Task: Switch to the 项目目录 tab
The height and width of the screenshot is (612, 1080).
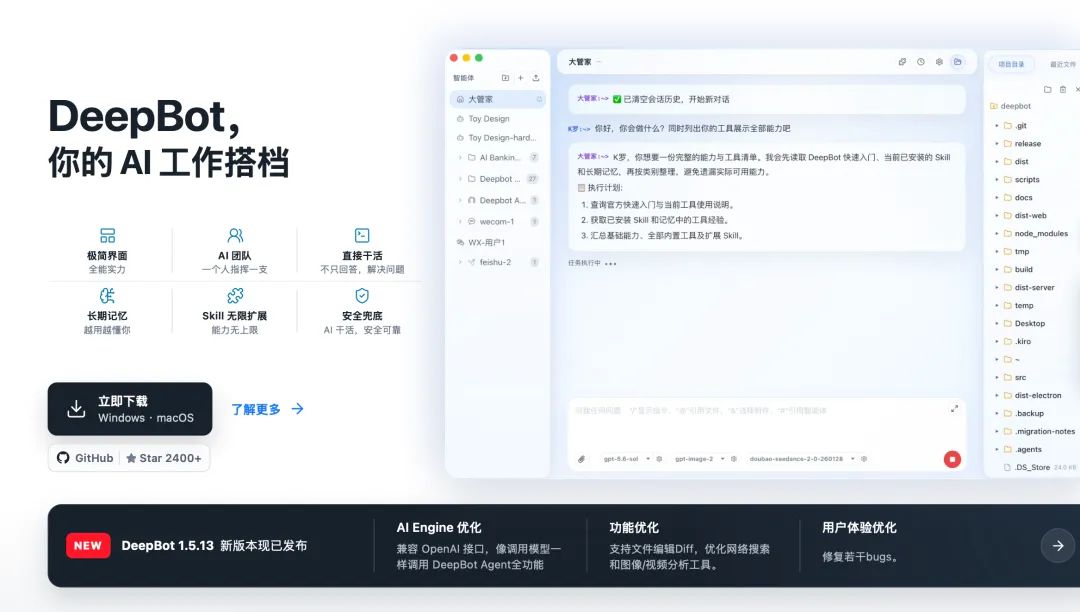Action: 1011,64
